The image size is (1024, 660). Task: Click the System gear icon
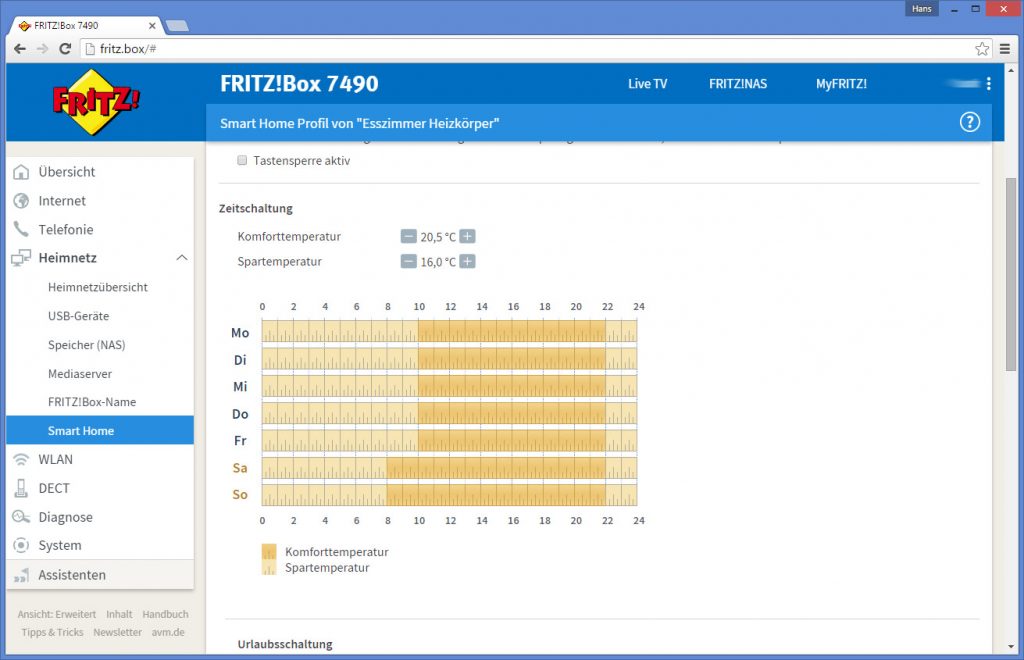click(23, 545)
